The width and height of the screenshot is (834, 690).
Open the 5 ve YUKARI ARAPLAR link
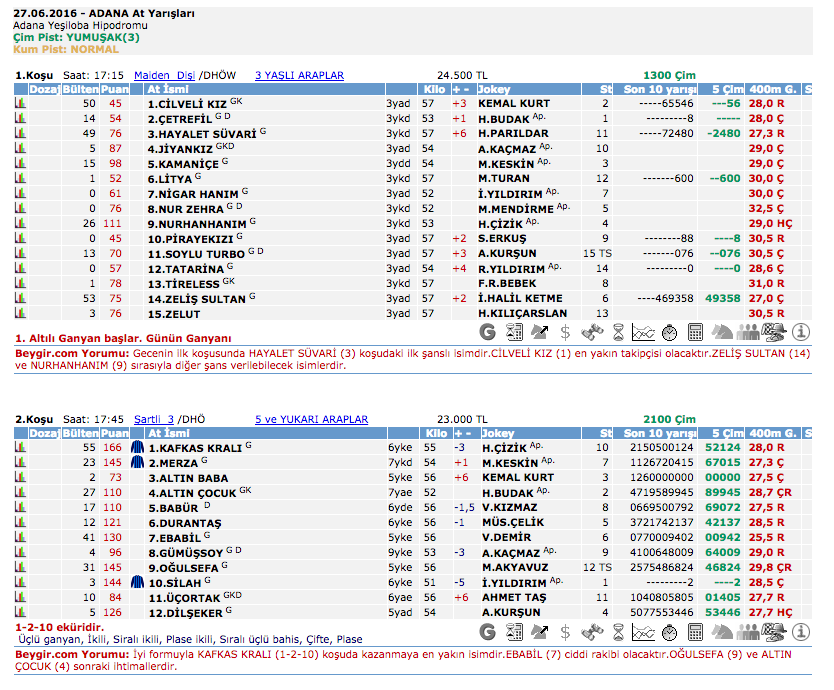311,420
